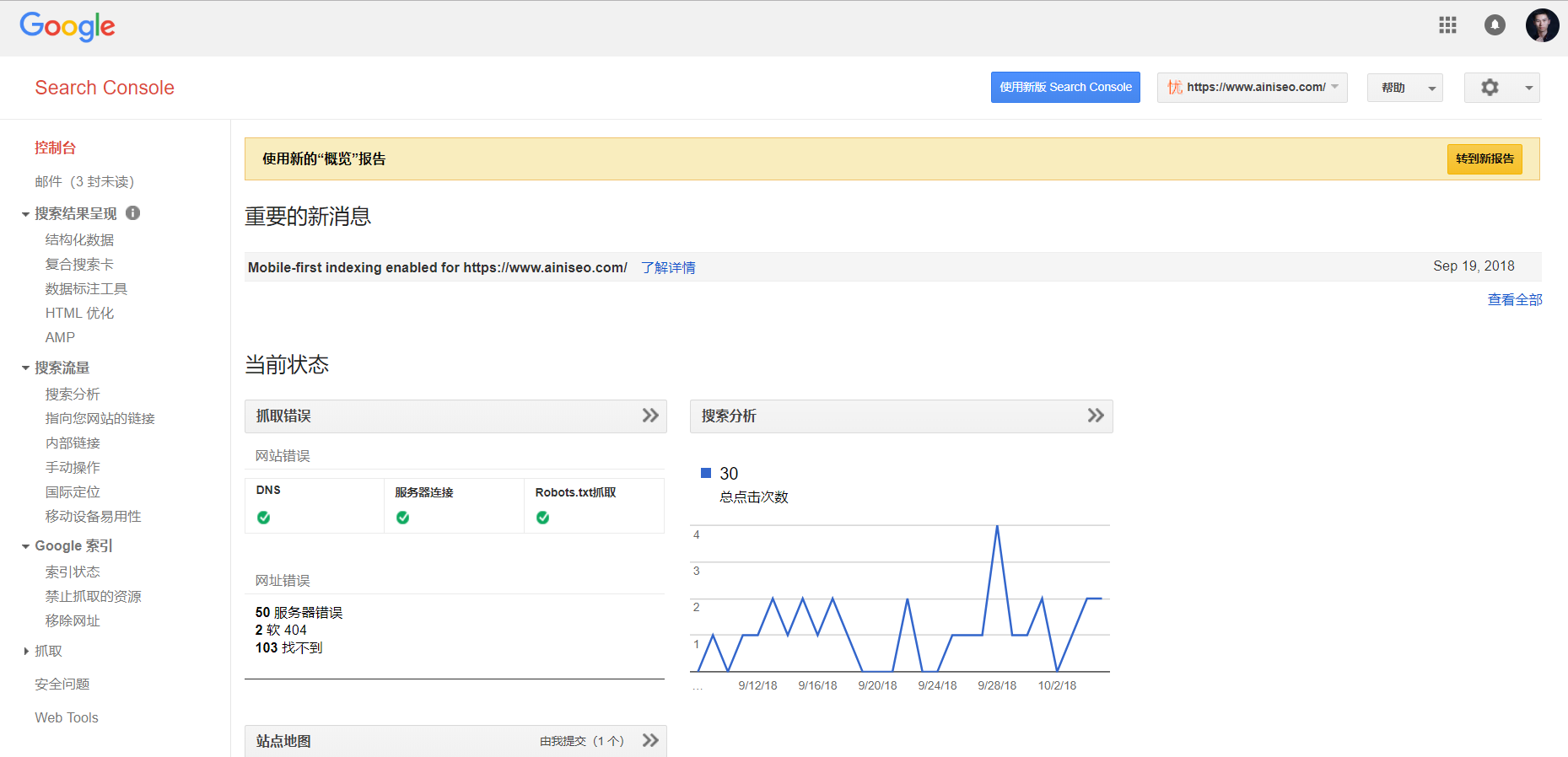Click the 网站错误 heading
Image resolution: width=1568 pixels, height=757 pixels.
pos(283,455)
